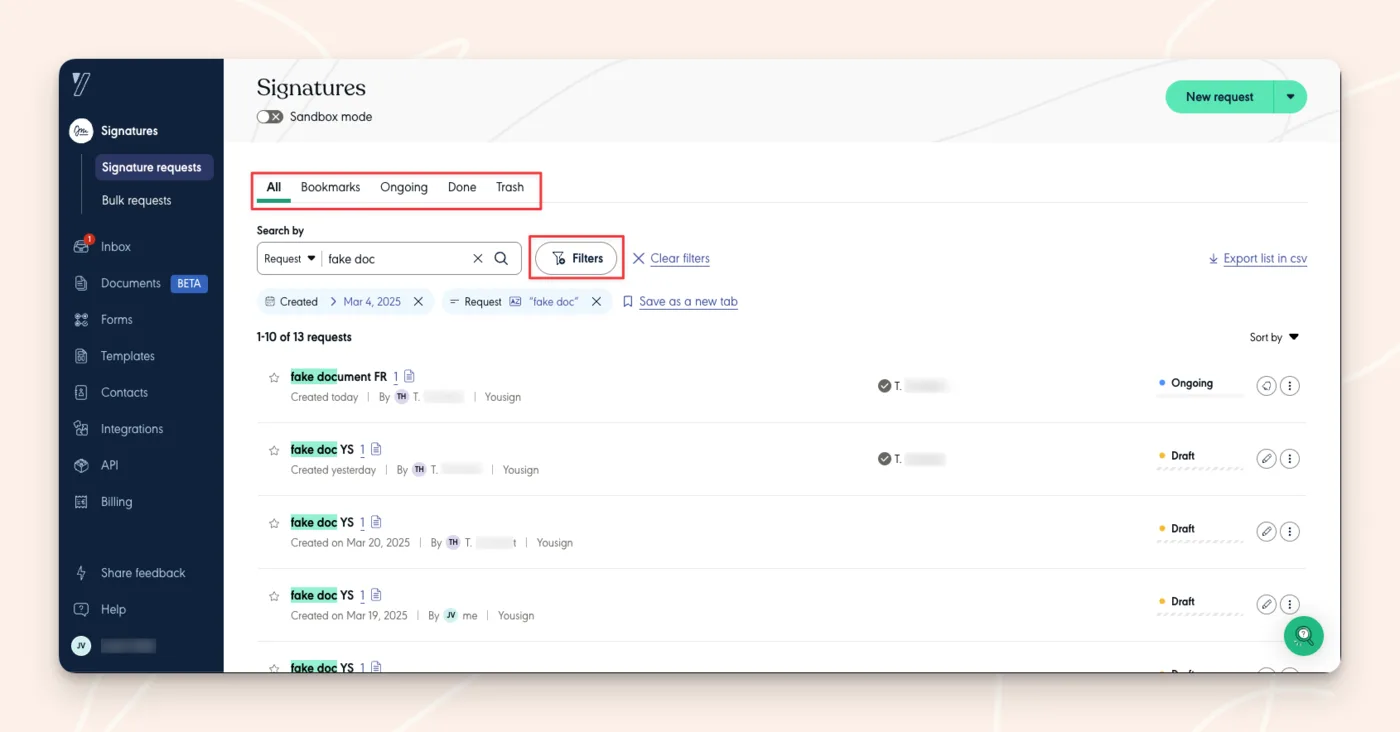Viewport: 1400px width, 732px height.
Task: Click edit pencil for yesterday's fake doc YS
Action: pos(1266,459)
